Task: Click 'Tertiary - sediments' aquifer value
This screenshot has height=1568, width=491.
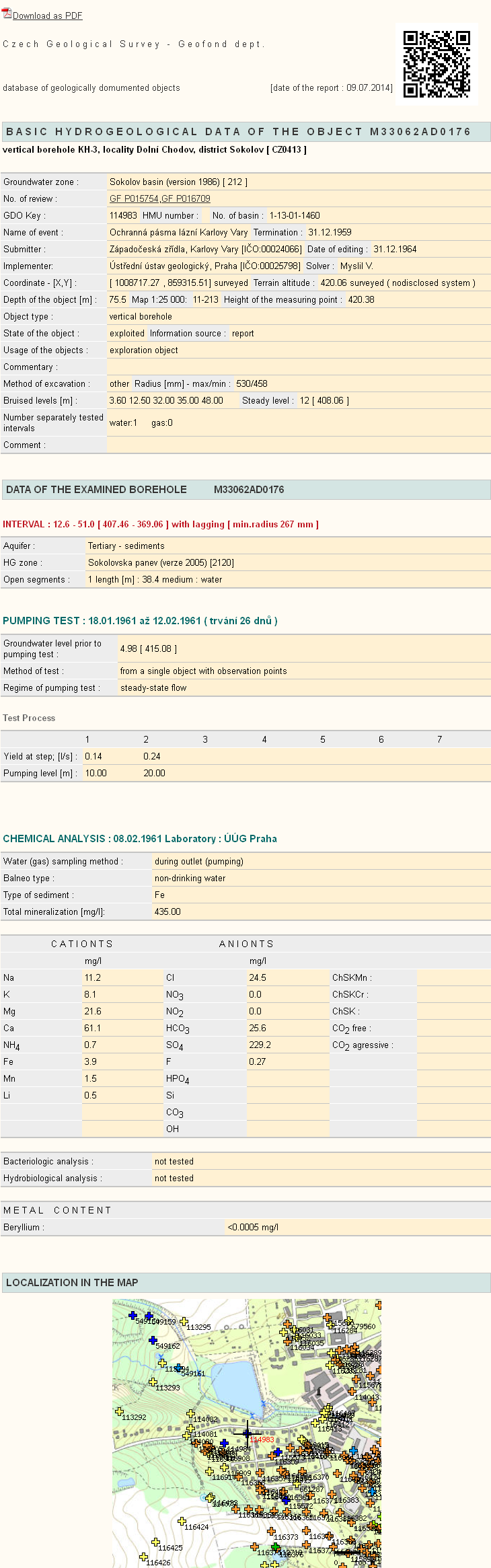Action: pos(126,546)
